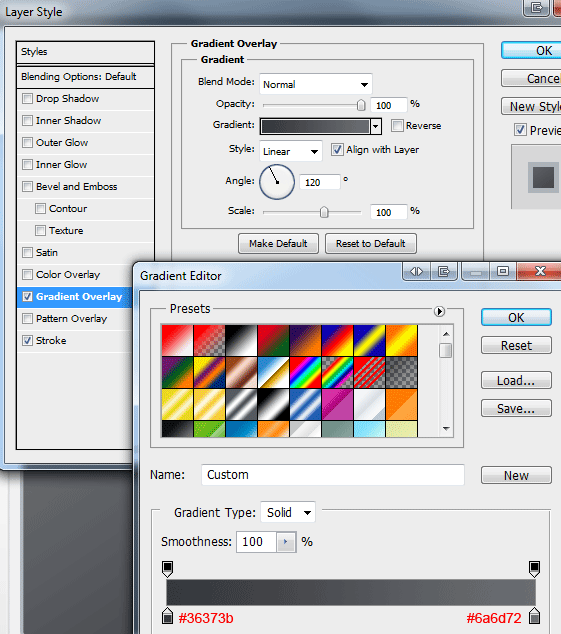Open the Presets flyout menu arrow
561x634 pixels.
[439, 311]
